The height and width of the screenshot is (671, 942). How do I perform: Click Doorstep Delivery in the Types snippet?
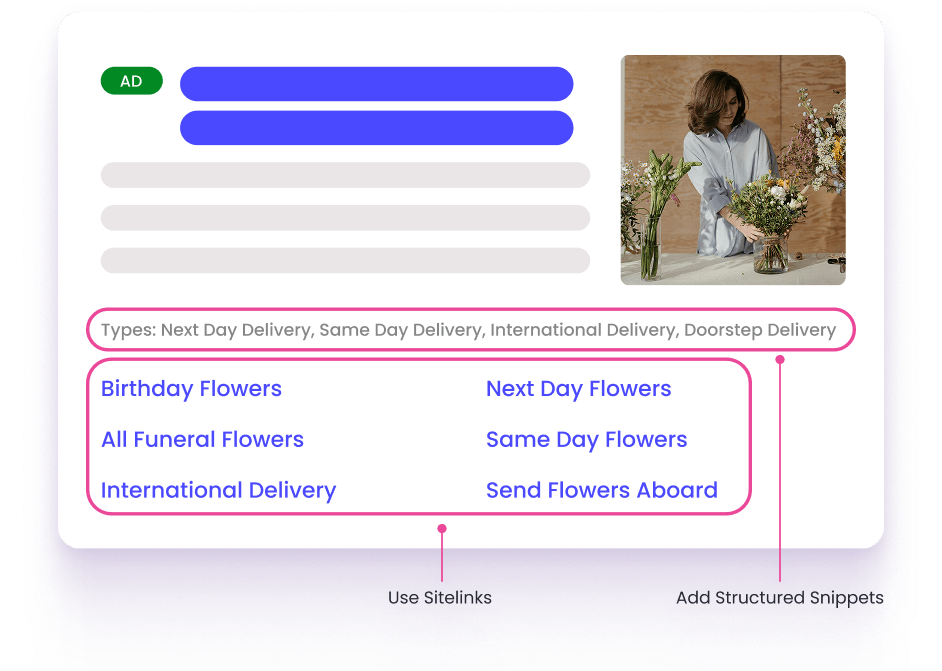(759, 330)
